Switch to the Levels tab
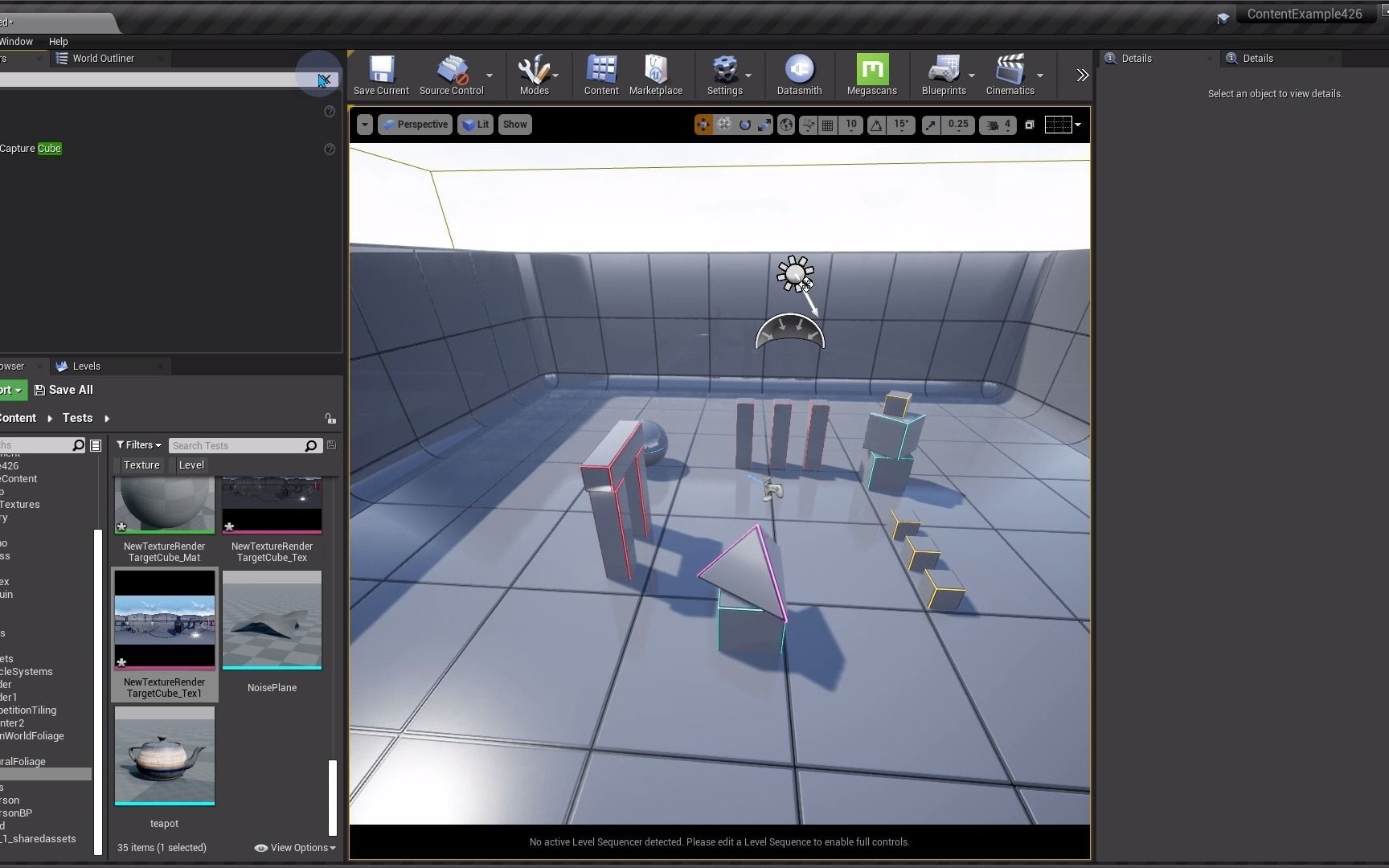The height and width of the screenshot is (868, 1389). (x=86, y=366)
